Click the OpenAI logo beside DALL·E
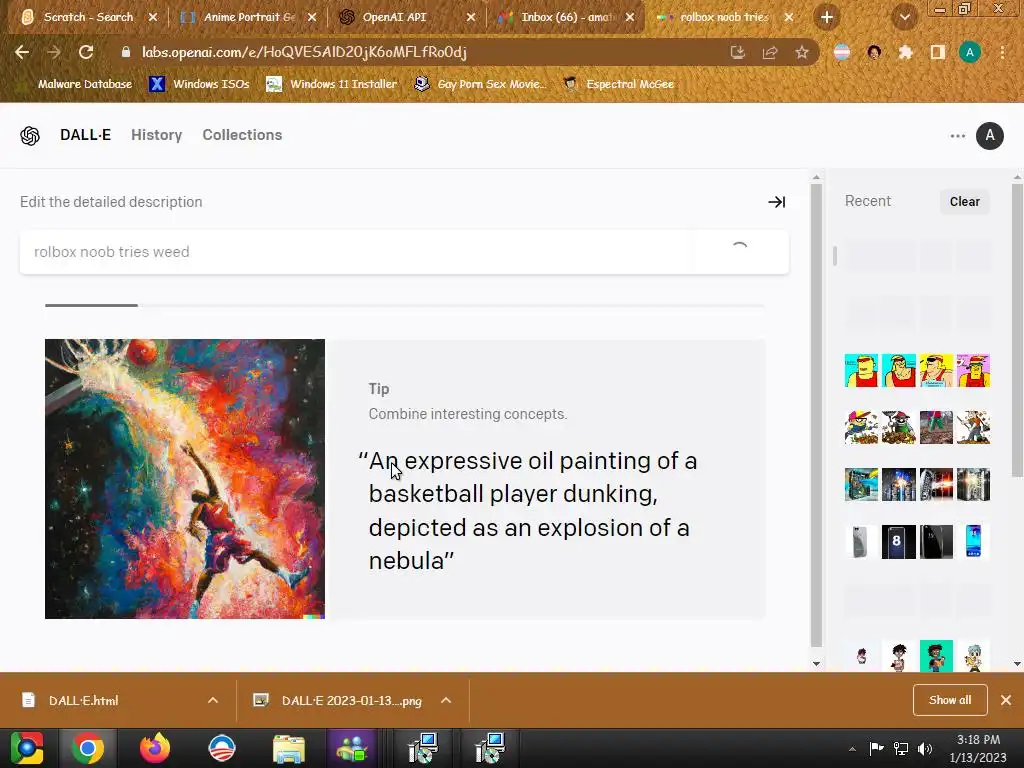 [x=29, y=136]
